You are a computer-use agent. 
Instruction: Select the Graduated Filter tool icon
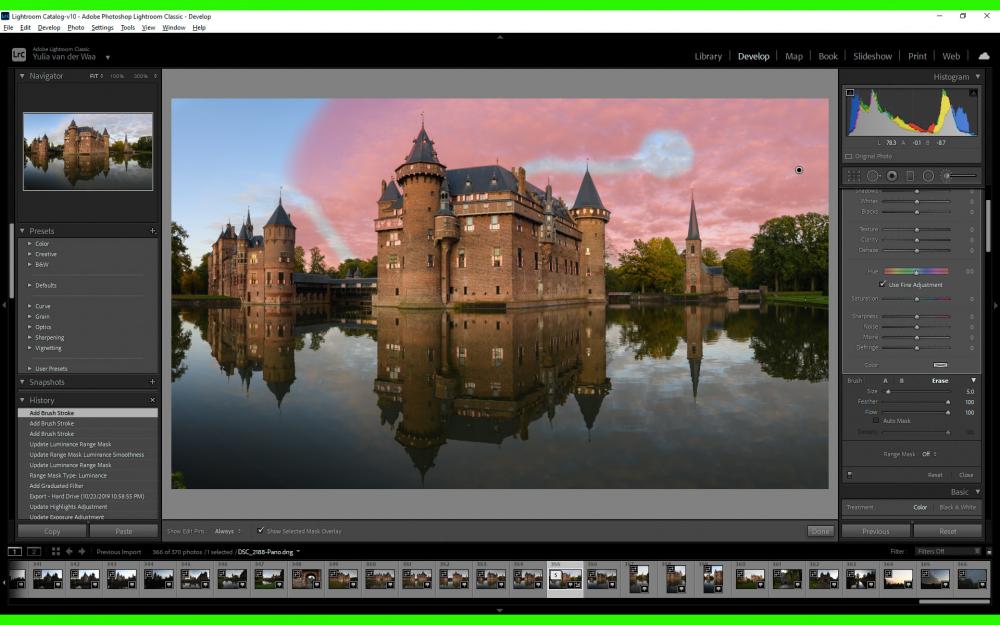coord(910,176)
